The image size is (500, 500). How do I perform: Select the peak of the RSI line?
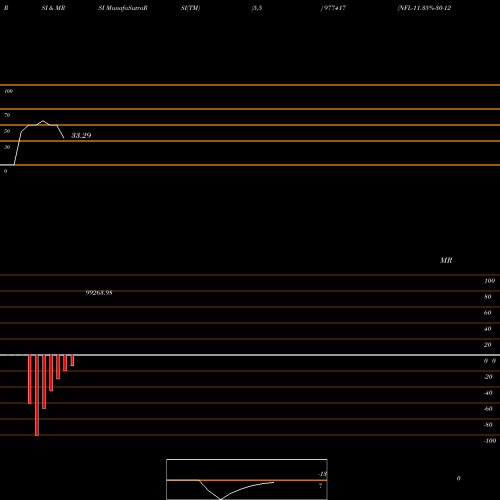point(43,121)
